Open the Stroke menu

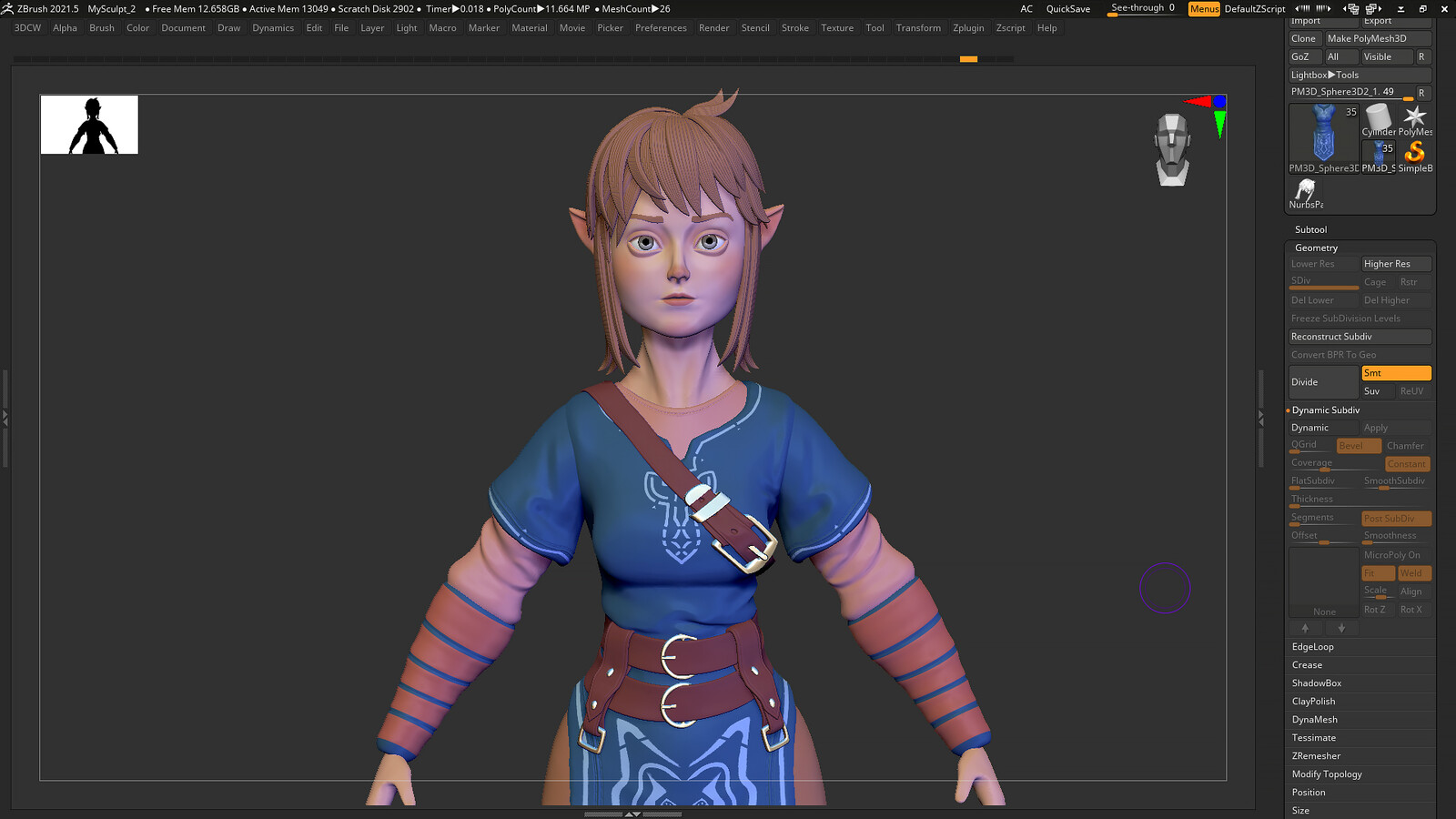795,28
